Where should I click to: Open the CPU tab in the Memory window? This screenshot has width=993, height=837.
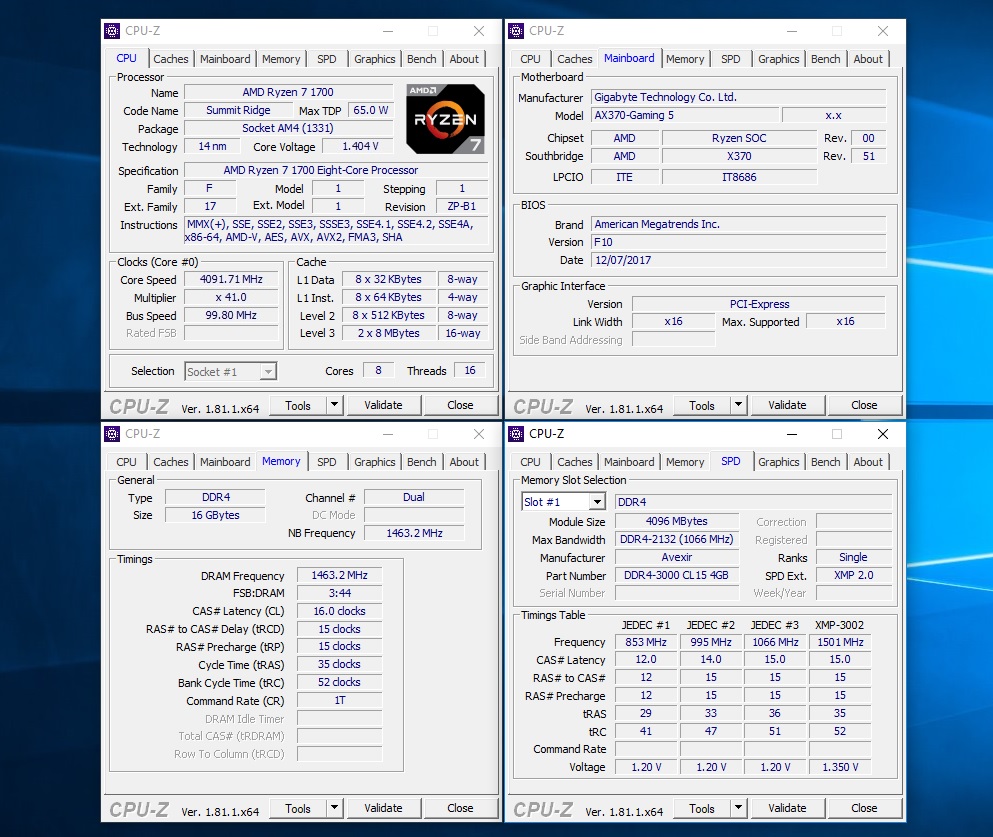[x=127, y=462]
